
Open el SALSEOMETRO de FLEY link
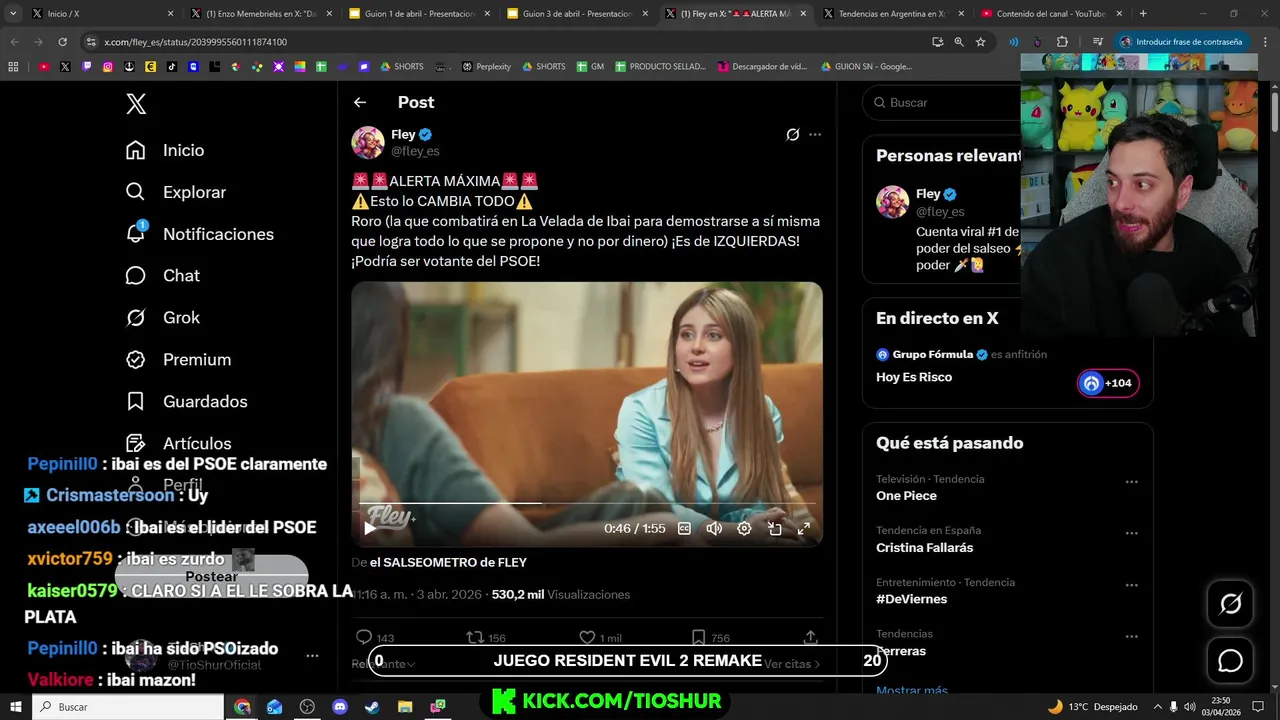[448, 562]
